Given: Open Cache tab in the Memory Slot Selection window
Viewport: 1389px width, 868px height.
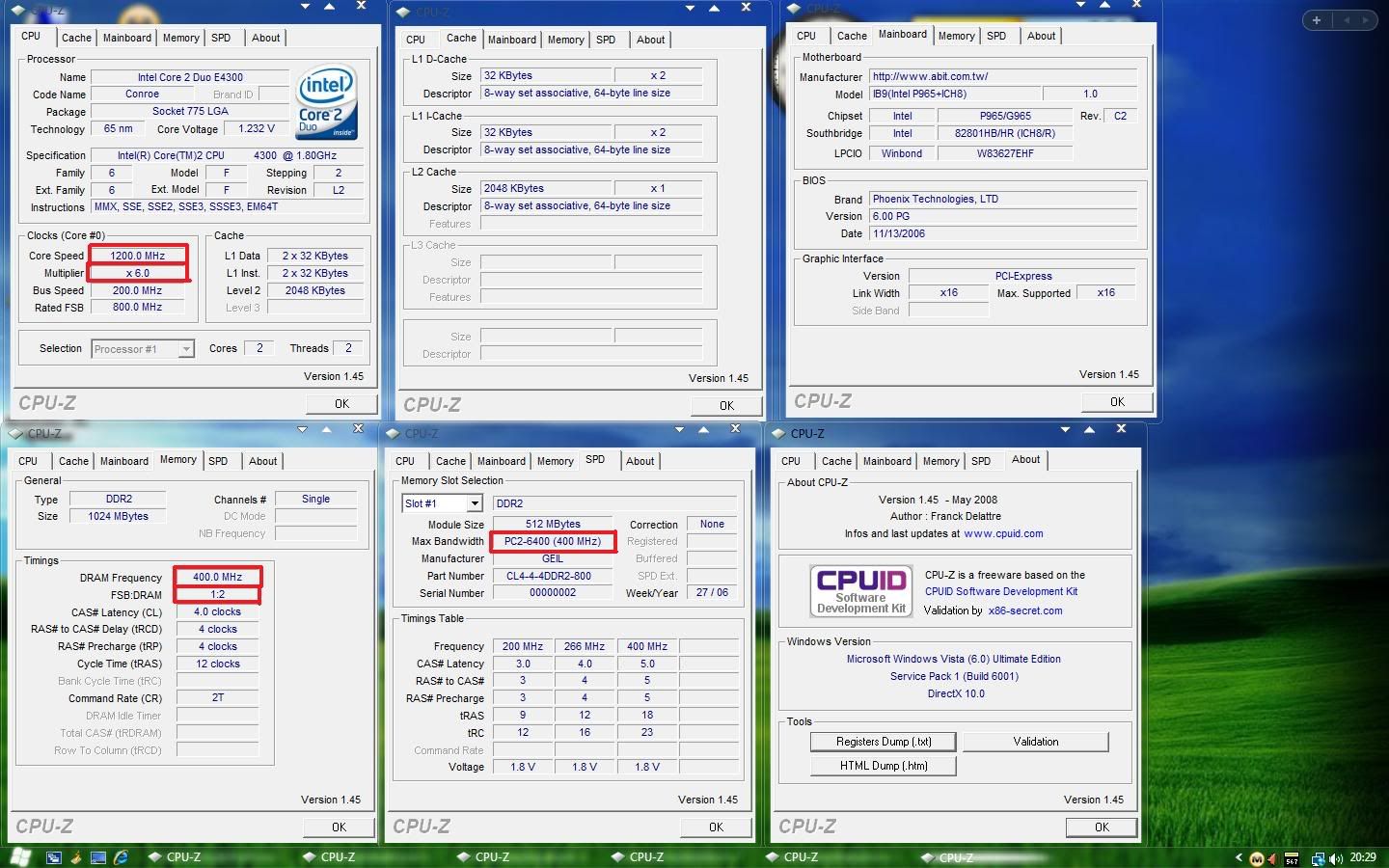Looking at the screenshot, I should coord(450,461).
